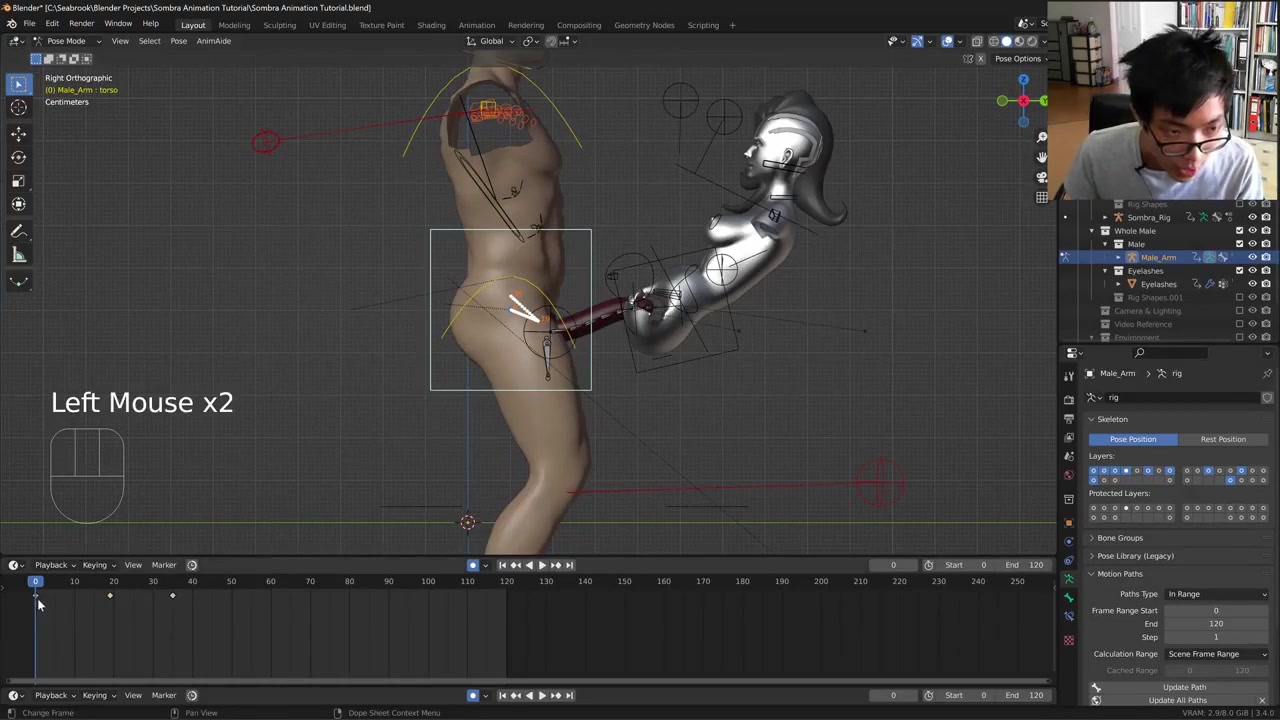Click the play animation button in timeline
This screenshot has width=1280, height=720.
click(542, 565)
